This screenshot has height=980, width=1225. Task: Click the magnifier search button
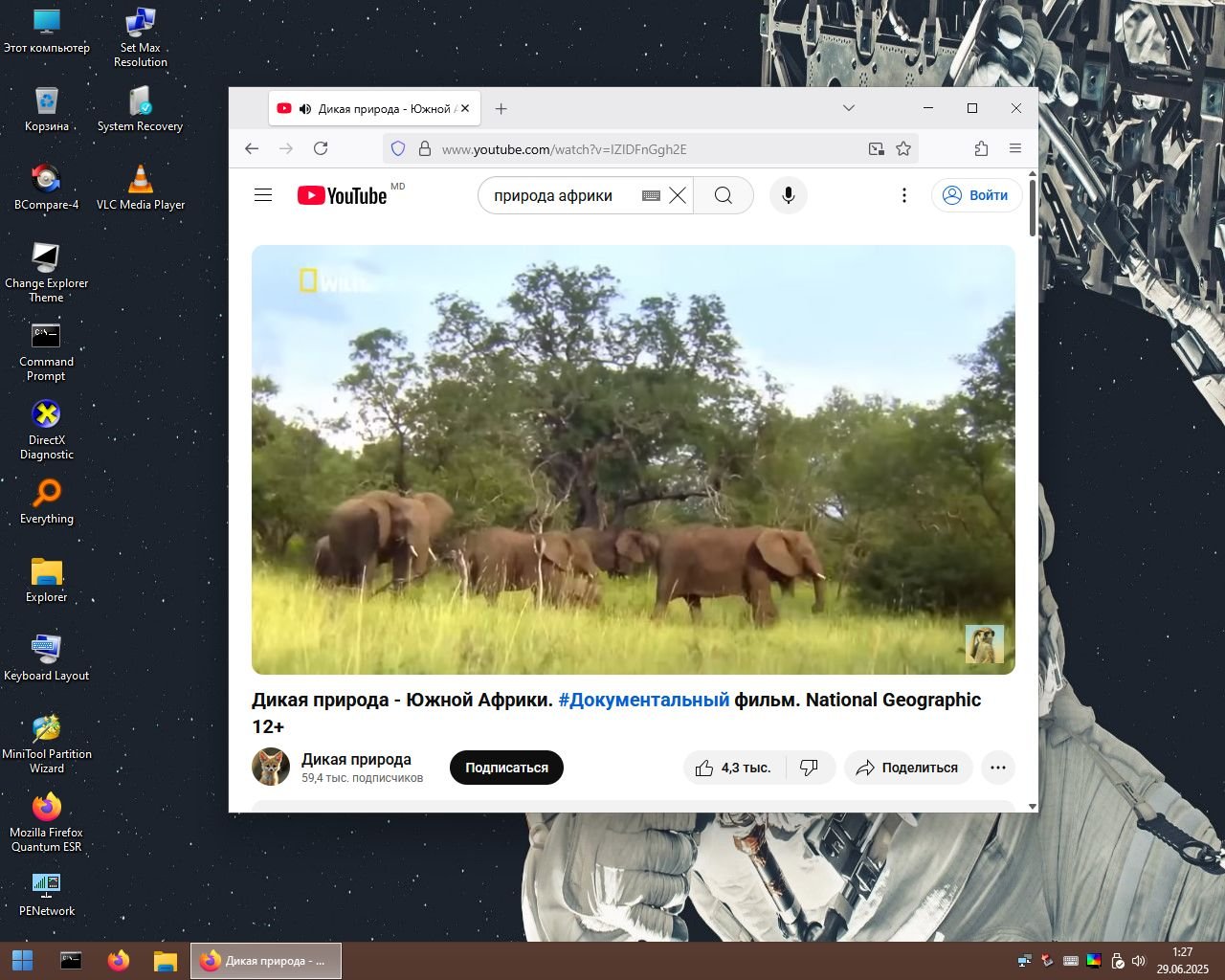(724, 195)
